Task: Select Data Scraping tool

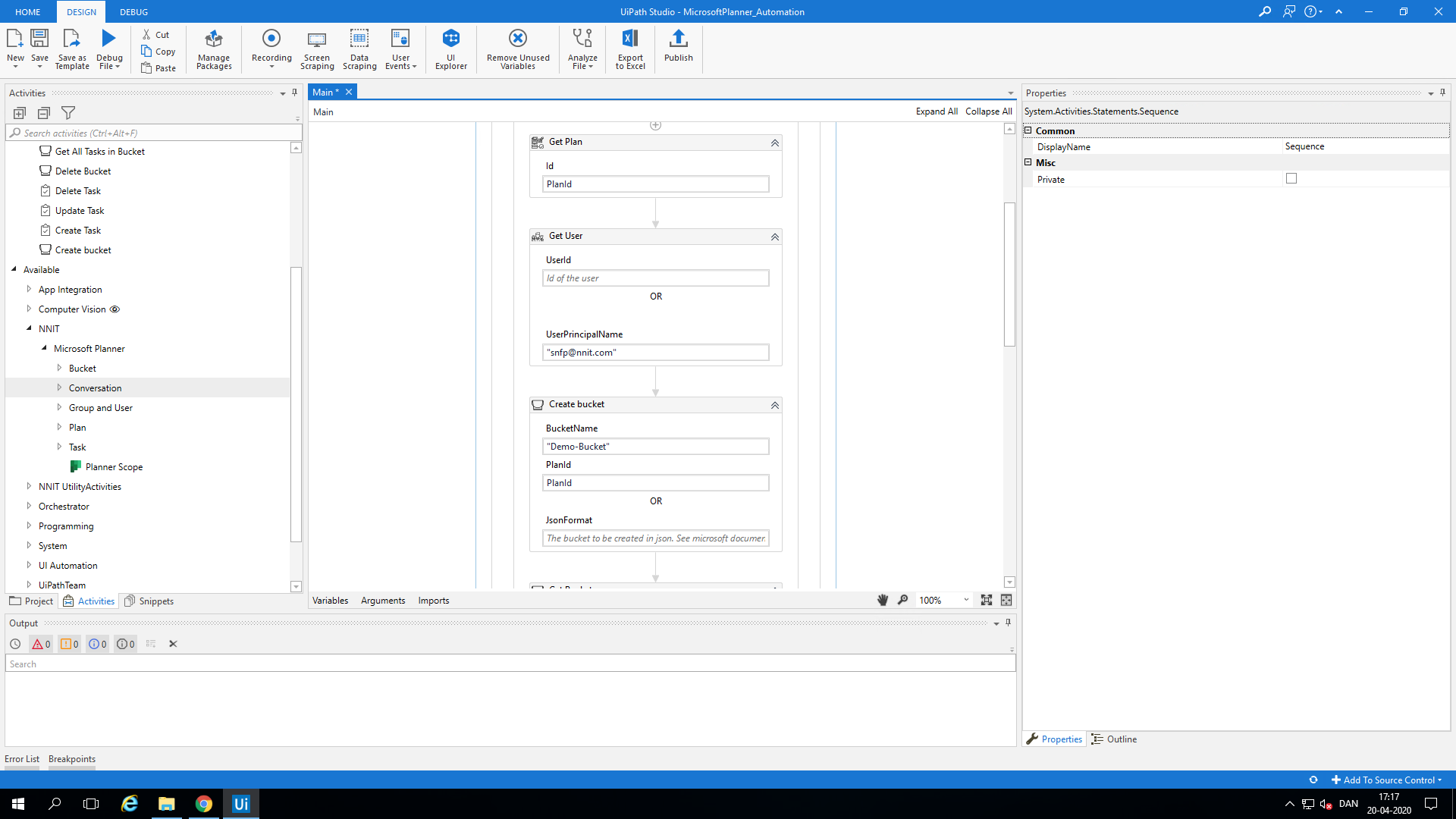Action: 359,48
